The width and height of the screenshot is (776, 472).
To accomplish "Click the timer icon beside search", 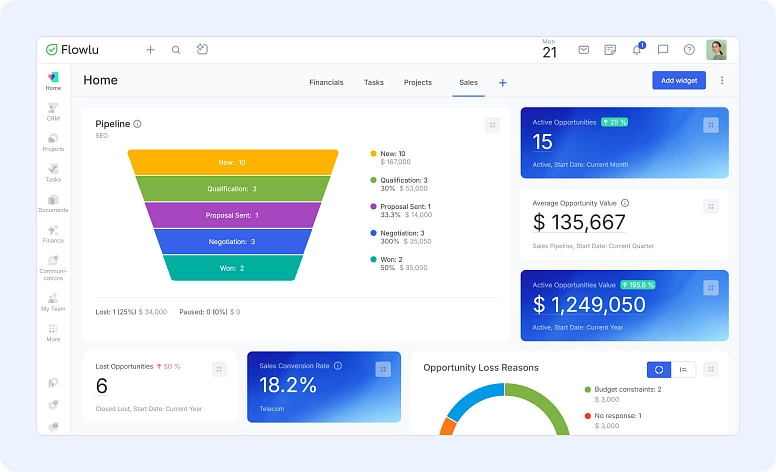I will (202, 49).
